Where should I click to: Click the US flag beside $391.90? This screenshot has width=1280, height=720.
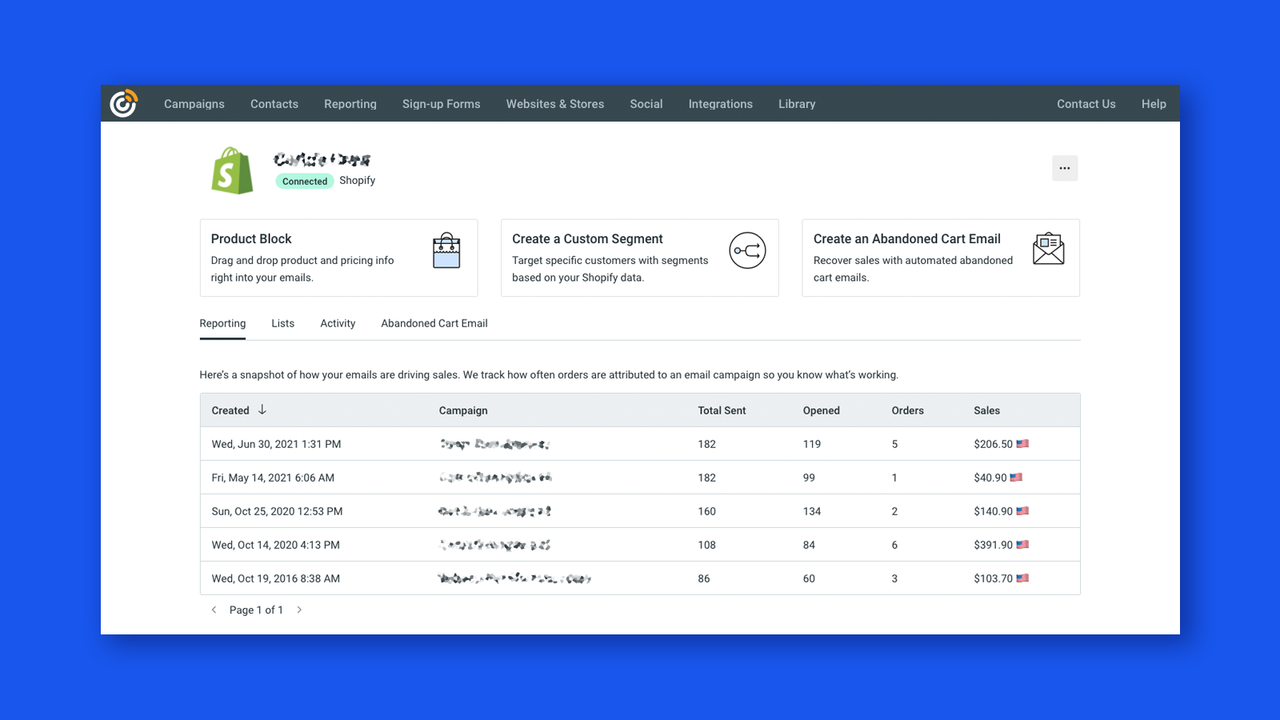click(x=1022, y=544)
